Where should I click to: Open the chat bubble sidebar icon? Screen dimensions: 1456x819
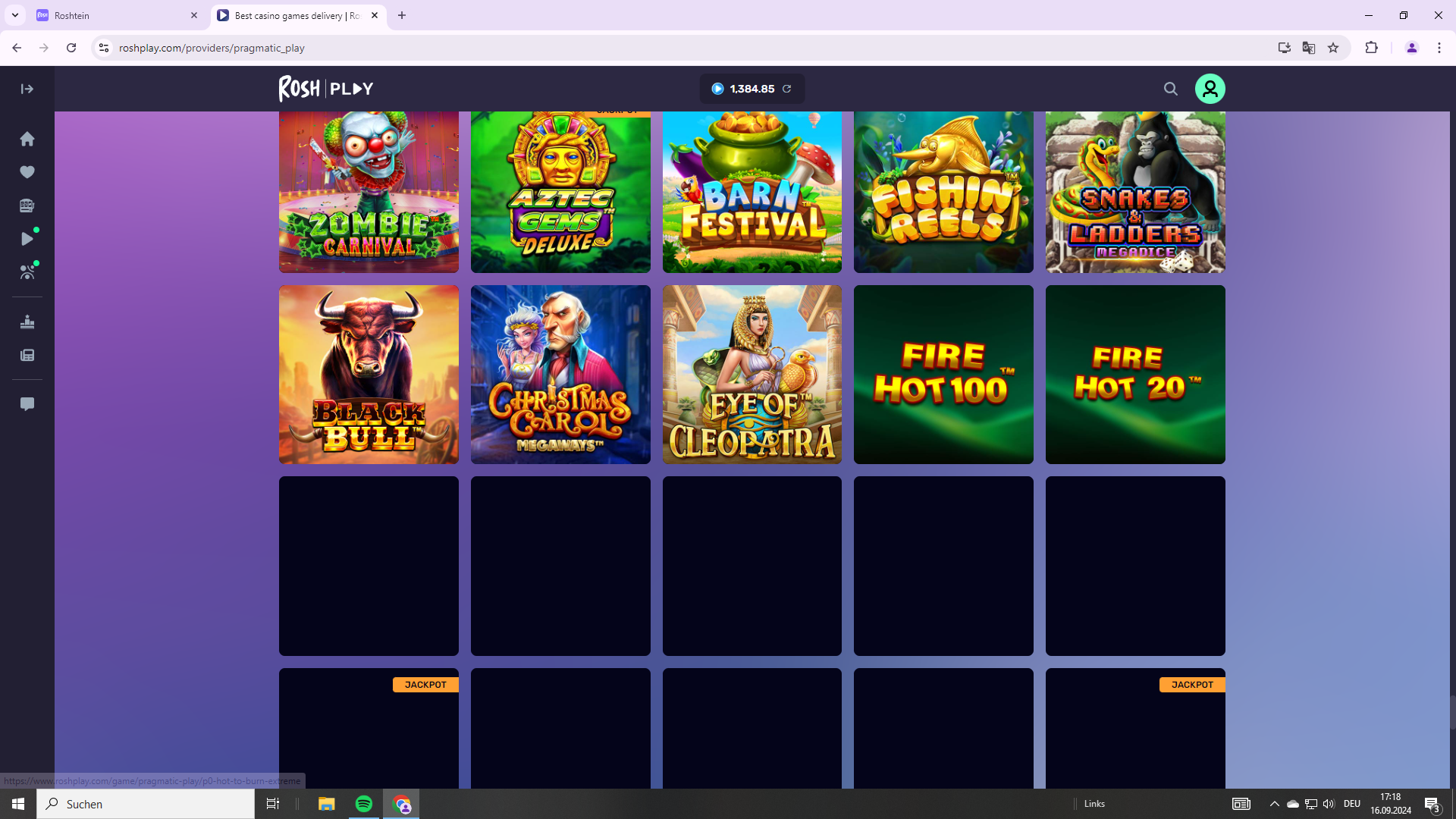(27, 403)
